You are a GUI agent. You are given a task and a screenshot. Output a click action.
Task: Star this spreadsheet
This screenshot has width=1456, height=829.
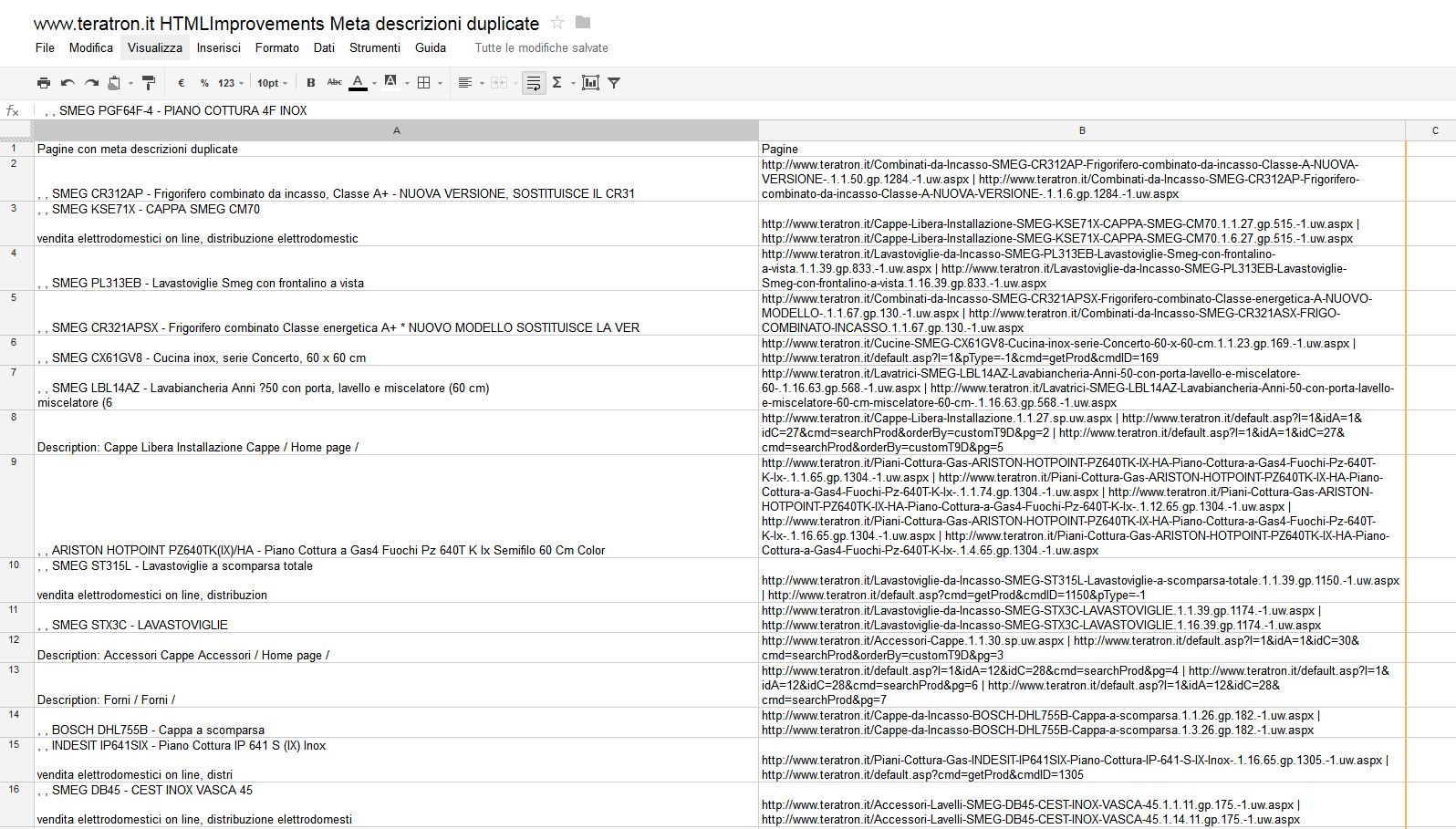[x=557, y=23]
